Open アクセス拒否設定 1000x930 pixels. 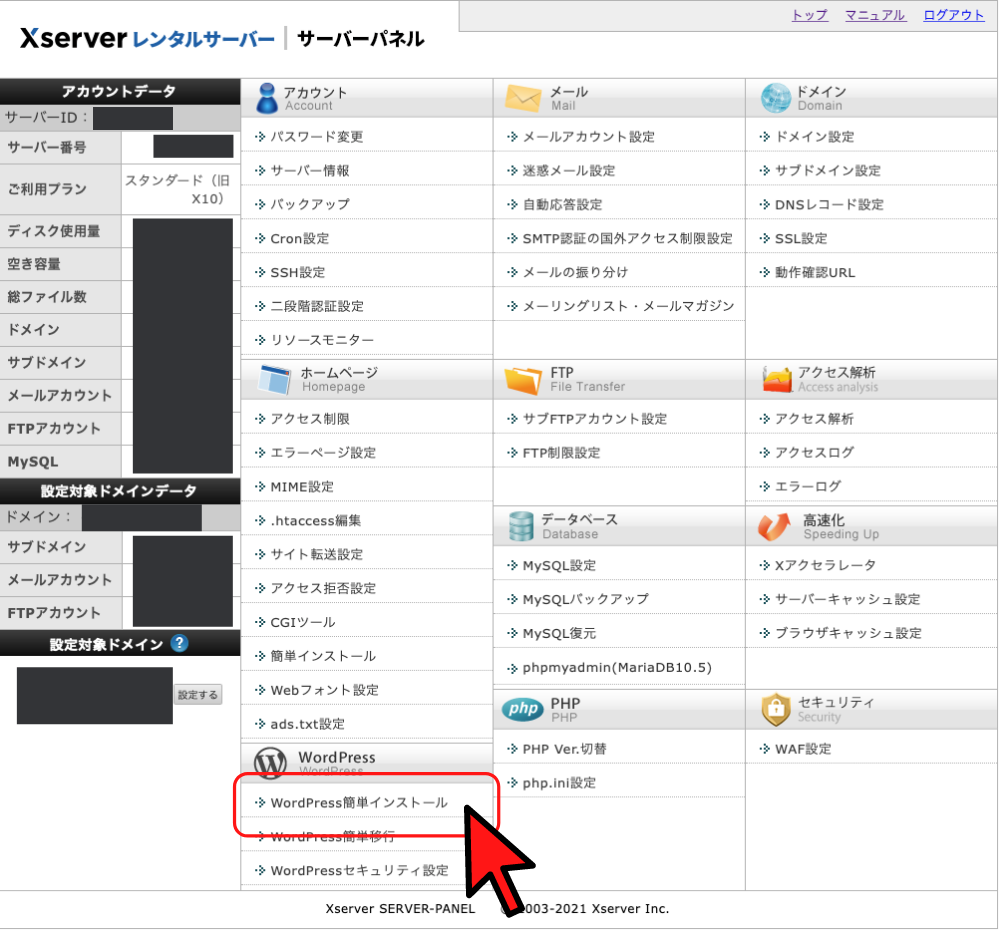coord(323,588)
